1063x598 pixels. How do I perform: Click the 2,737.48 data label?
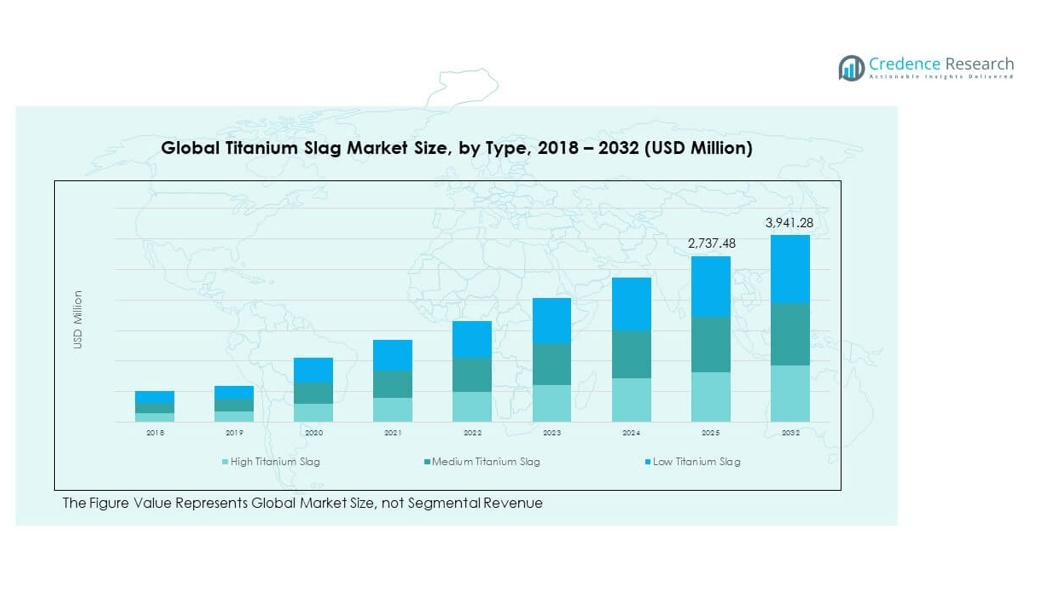(x=711, y=243)
